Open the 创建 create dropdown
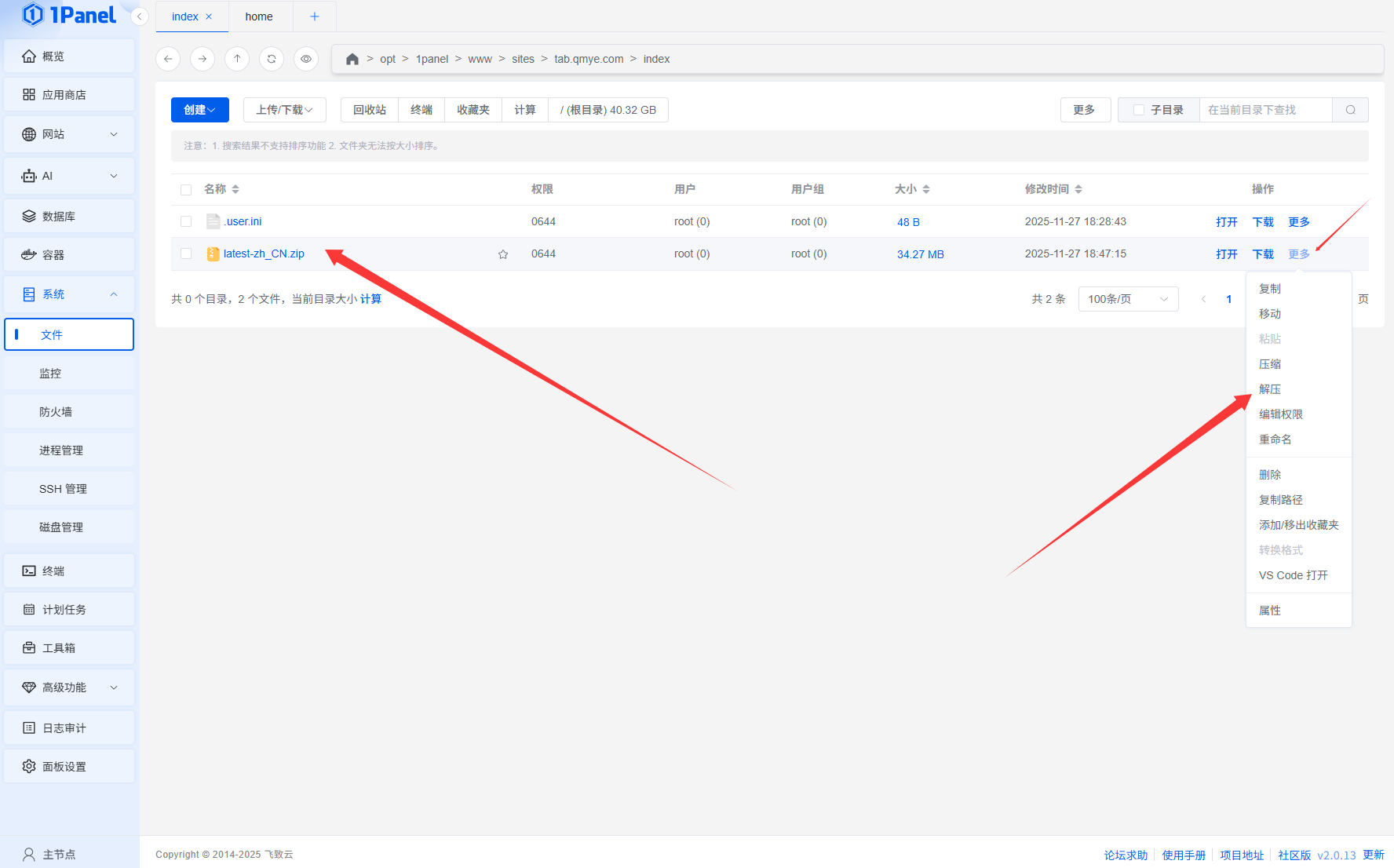Screen dimensions: 1394x868 tap(200, 110)
